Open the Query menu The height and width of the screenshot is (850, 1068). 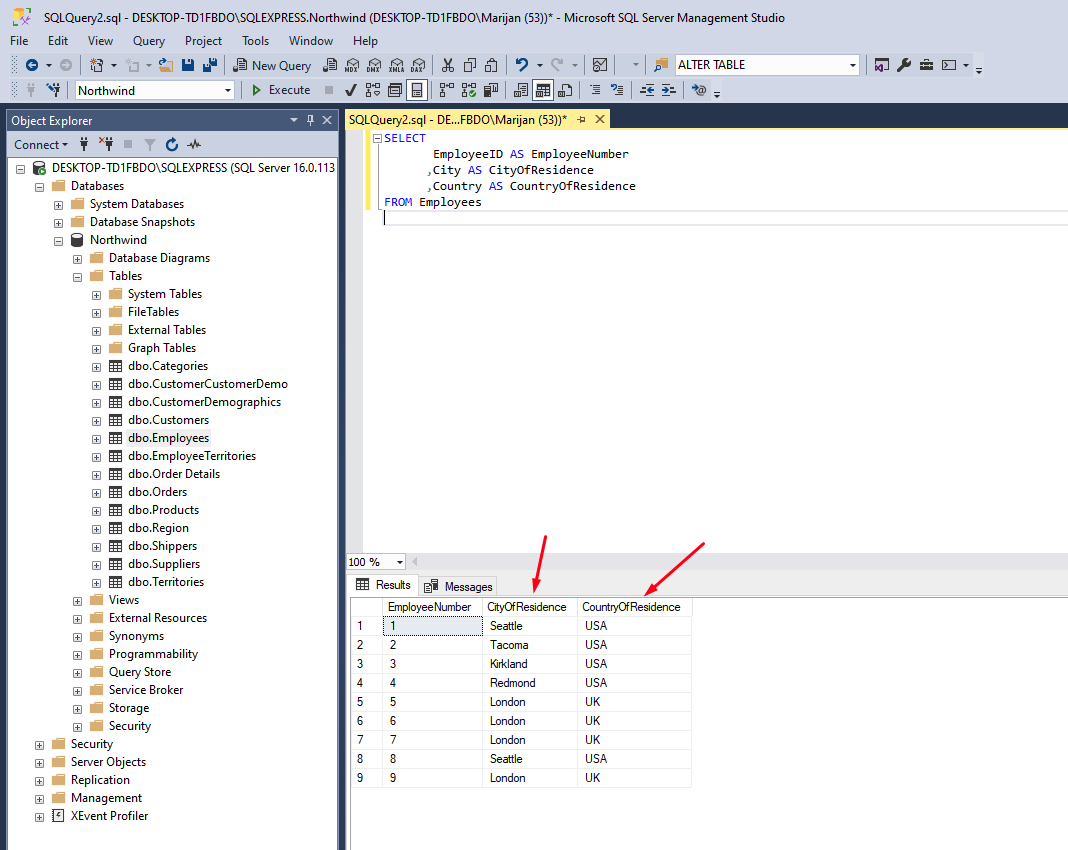(x=148, y=41)
